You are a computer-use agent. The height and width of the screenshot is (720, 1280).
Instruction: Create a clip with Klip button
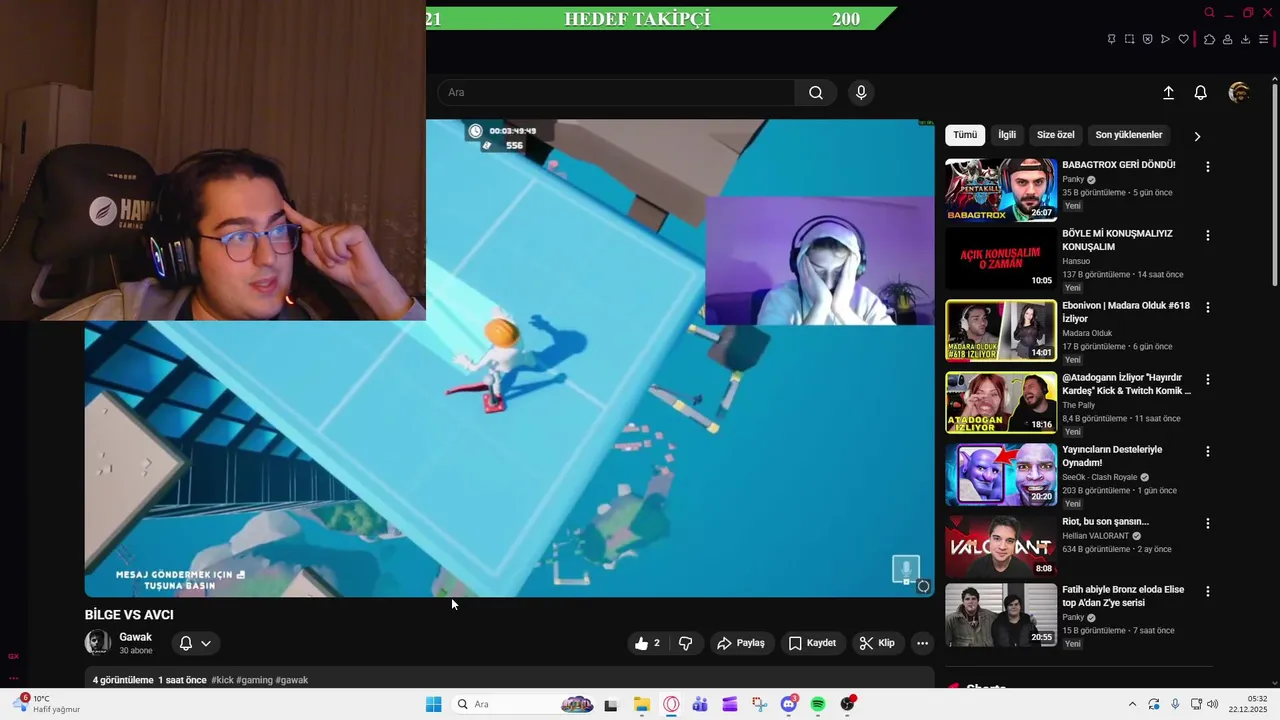[878, 643]
